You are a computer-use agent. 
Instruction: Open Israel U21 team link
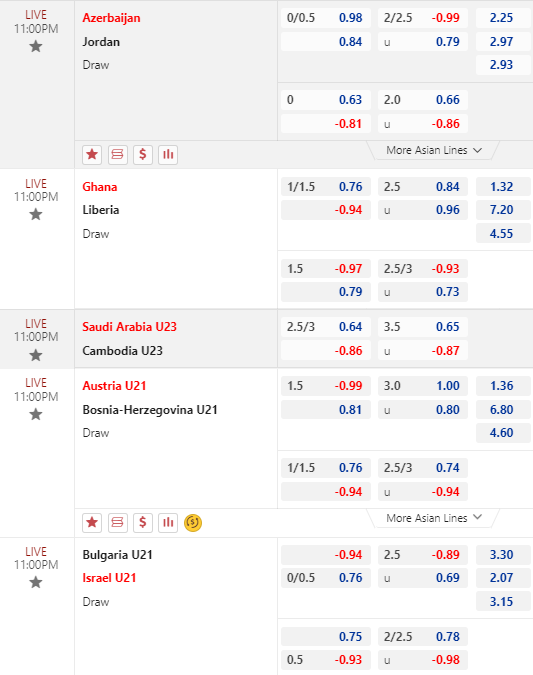(x=109, y=578)
